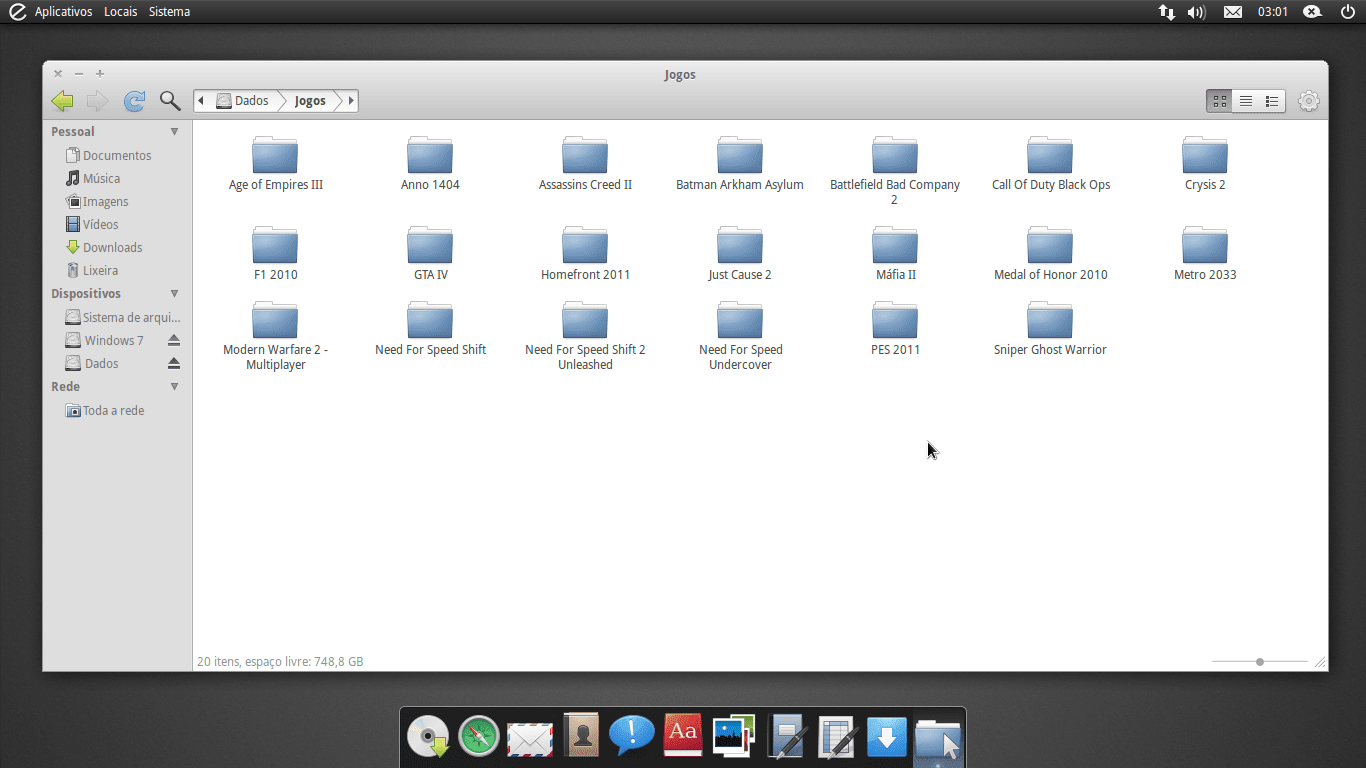This screenshot has width=1366, height=768.
Task: Select the Medal of Honor 2010 folder
Action: 1050,254
